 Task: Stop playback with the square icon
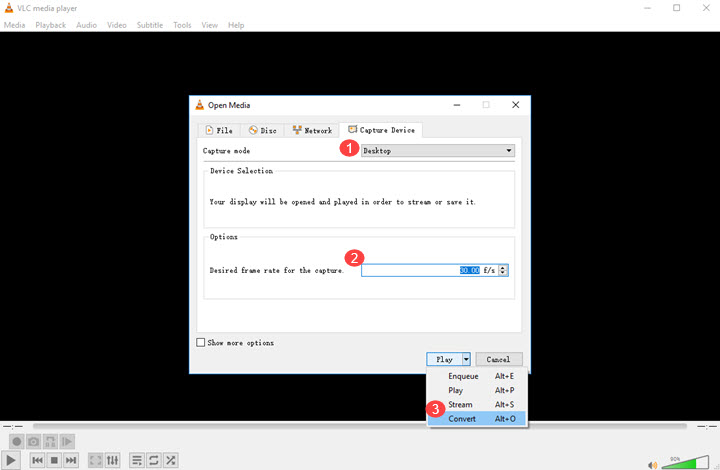54,460
